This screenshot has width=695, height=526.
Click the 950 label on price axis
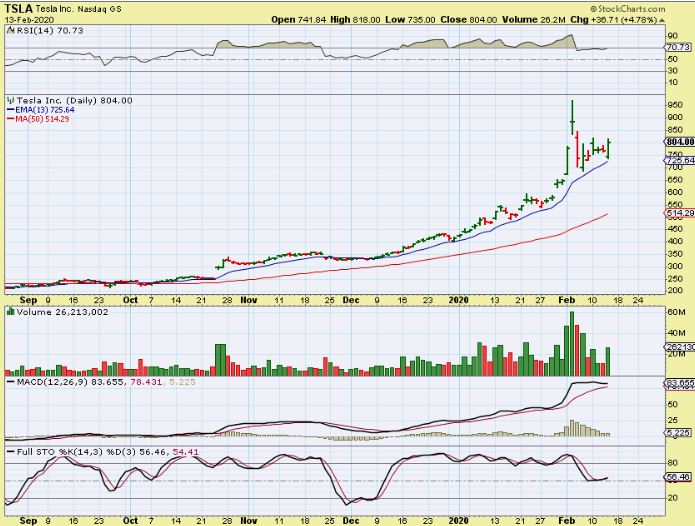click(675, 105)
